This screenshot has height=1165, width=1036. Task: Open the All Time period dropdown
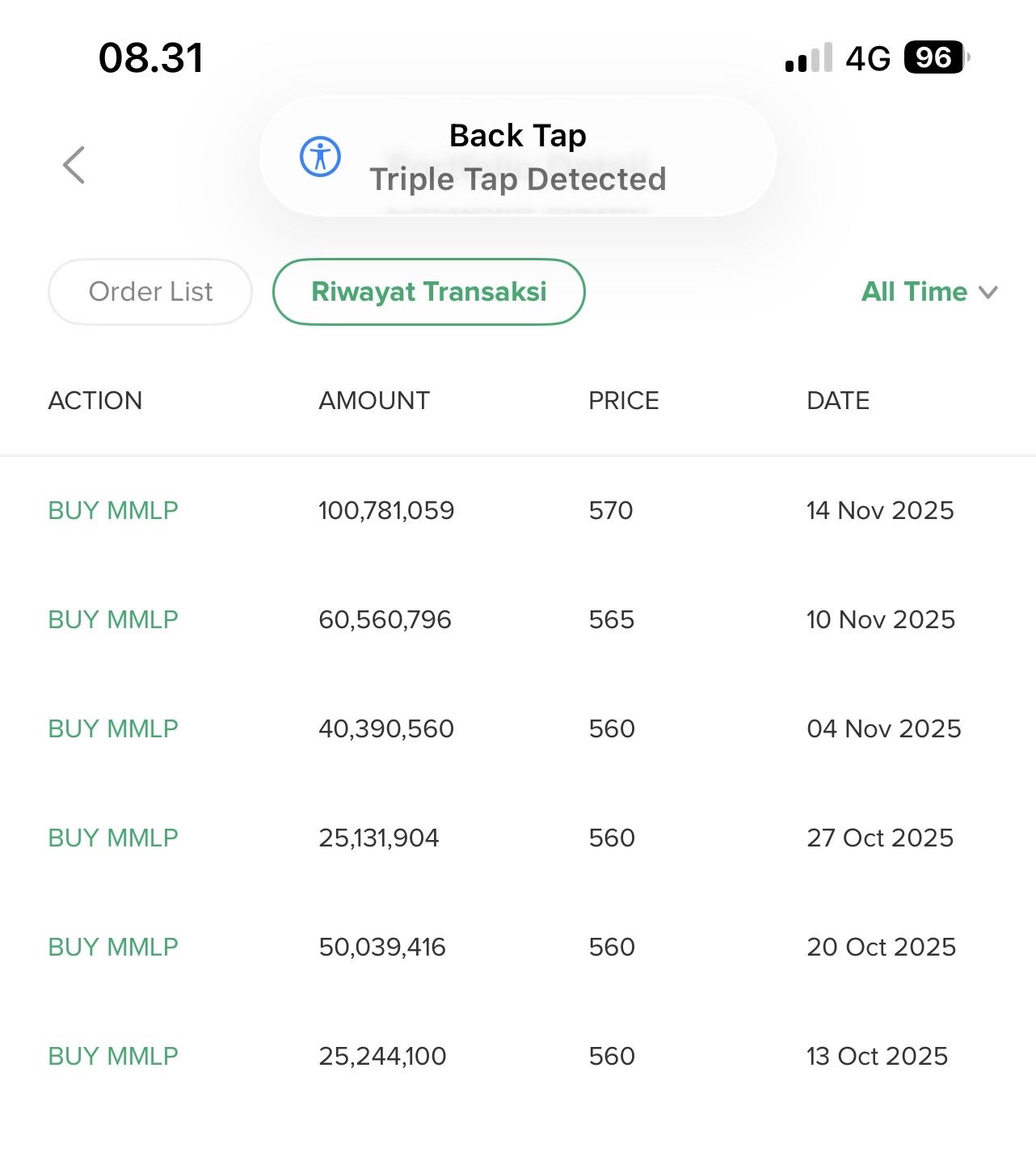click(929, 292)
